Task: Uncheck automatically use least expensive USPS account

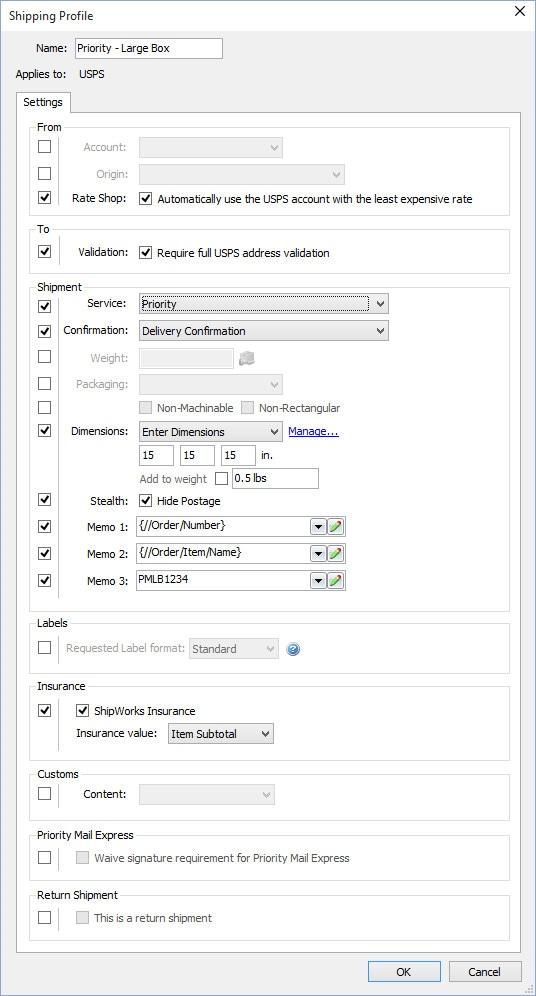Action: pyautogui.click(x=145, y=198)
